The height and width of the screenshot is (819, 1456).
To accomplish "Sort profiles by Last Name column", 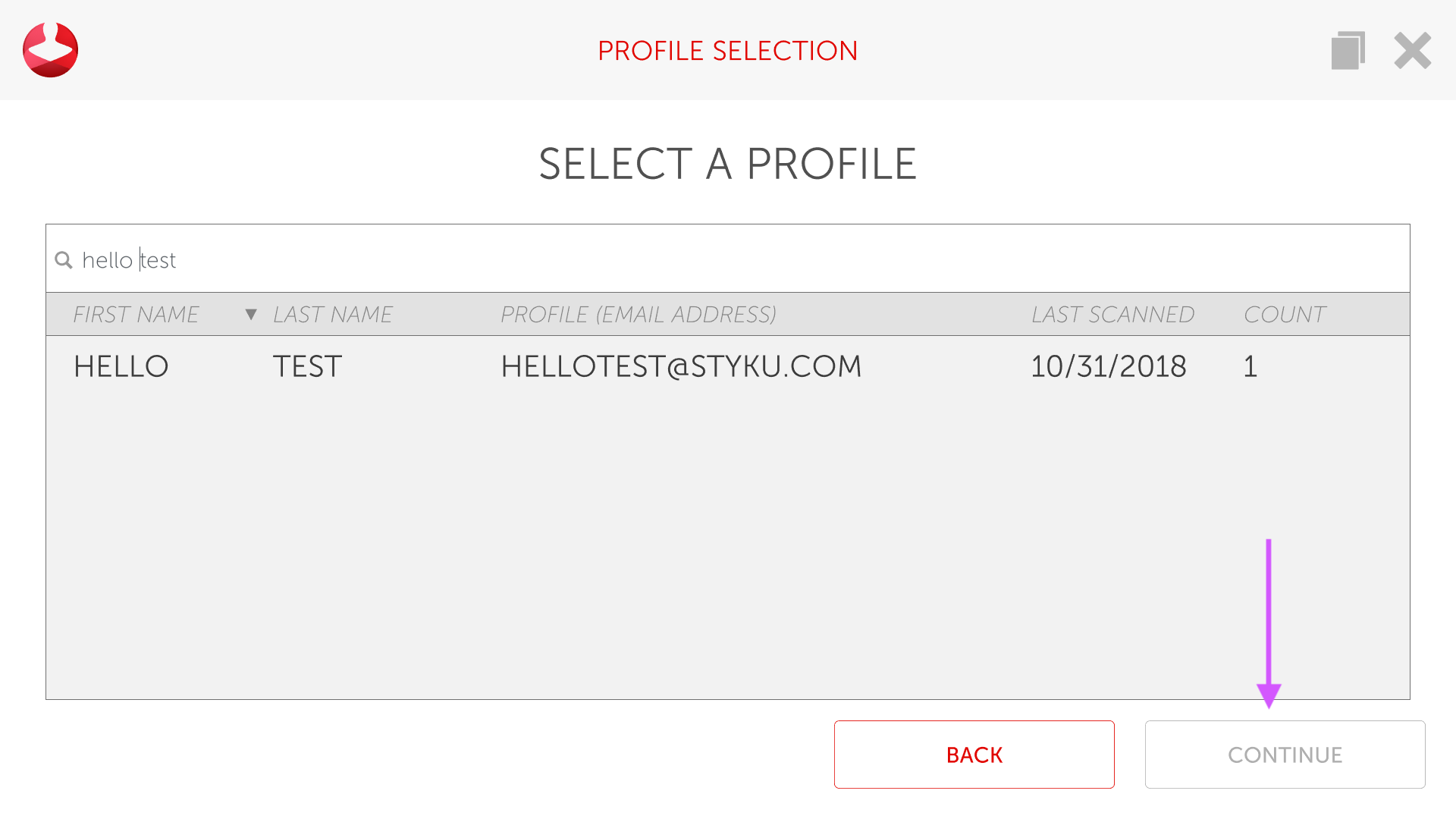I will click(x=332, y=314).
